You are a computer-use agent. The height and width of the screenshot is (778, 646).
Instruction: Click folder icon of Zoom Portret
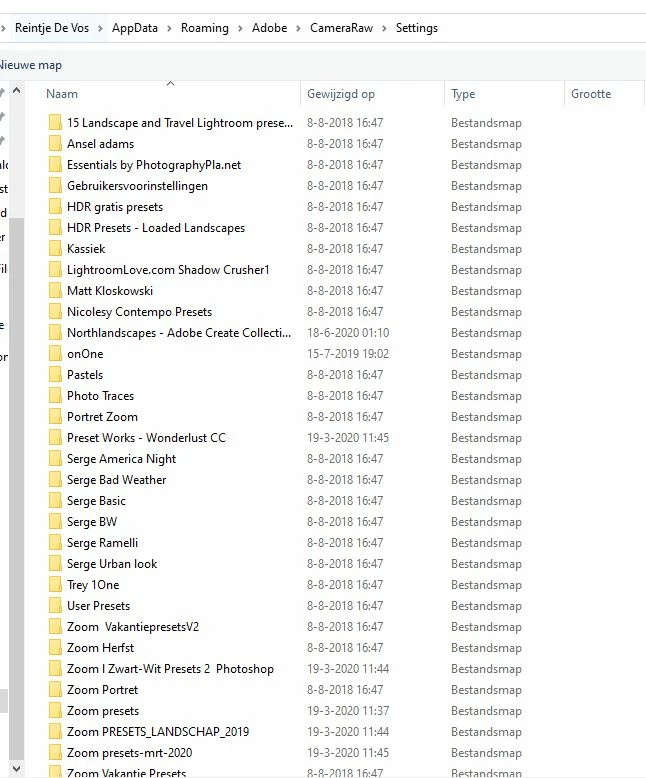click(55, 690)
